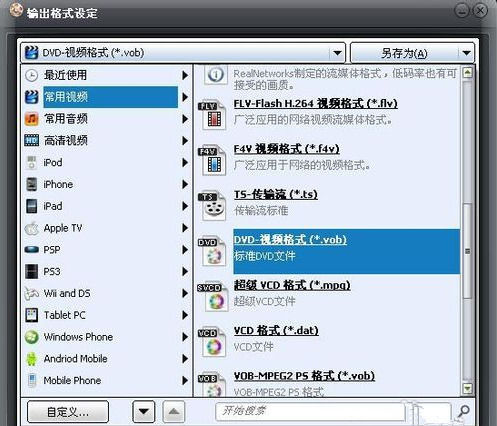
Task: Click the F4V format file icon
Action: click(213, 161)
